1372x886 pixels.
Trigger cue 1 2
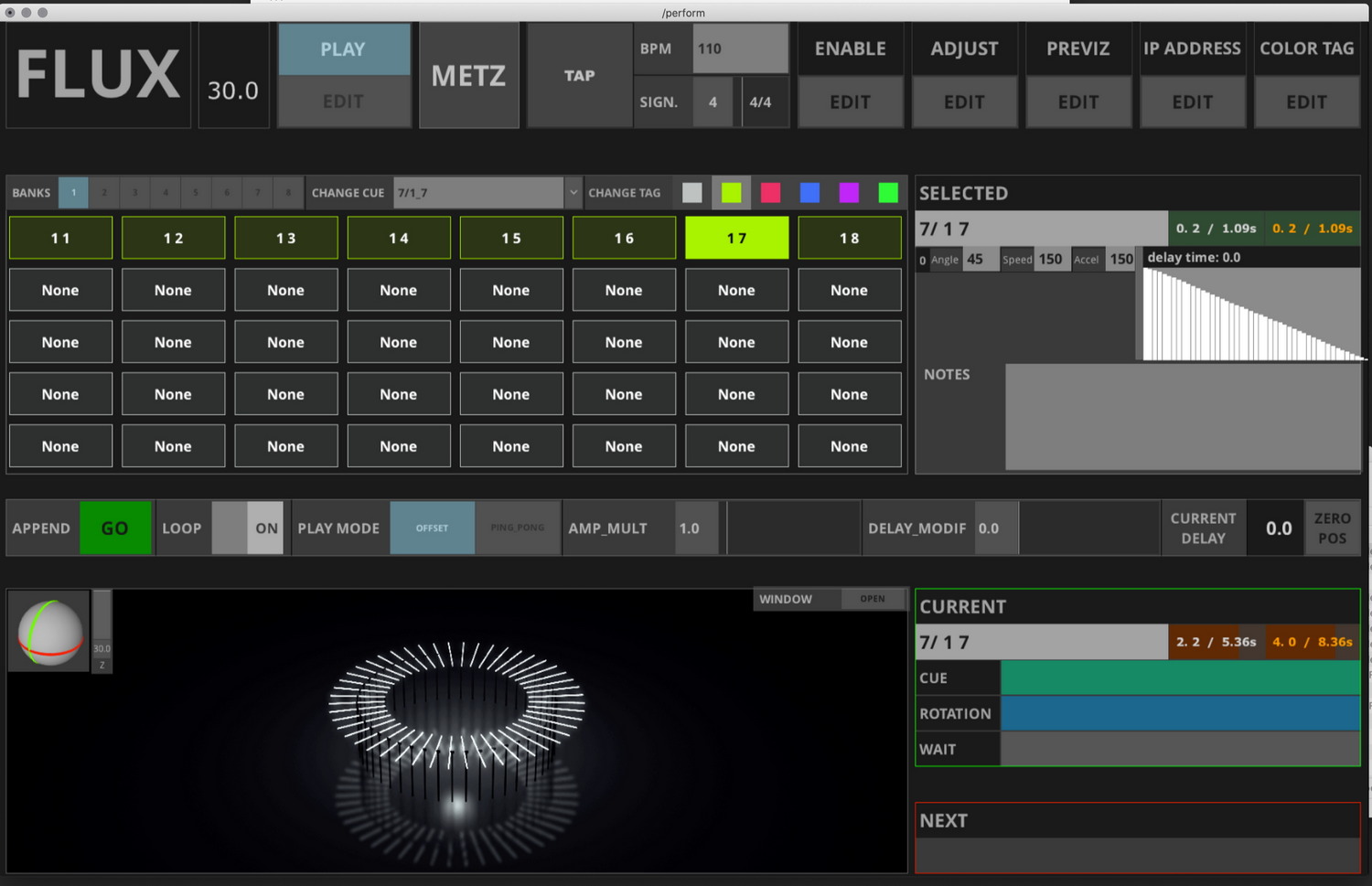point(174,238)
